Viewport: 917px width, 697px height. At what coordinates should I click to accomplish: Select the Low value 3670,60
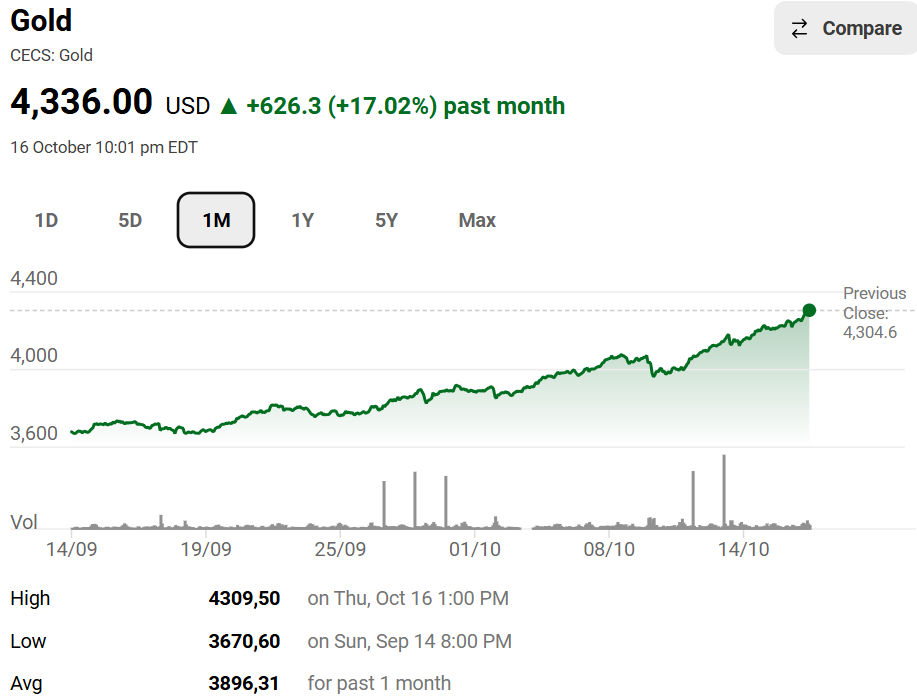click(244, 641)
